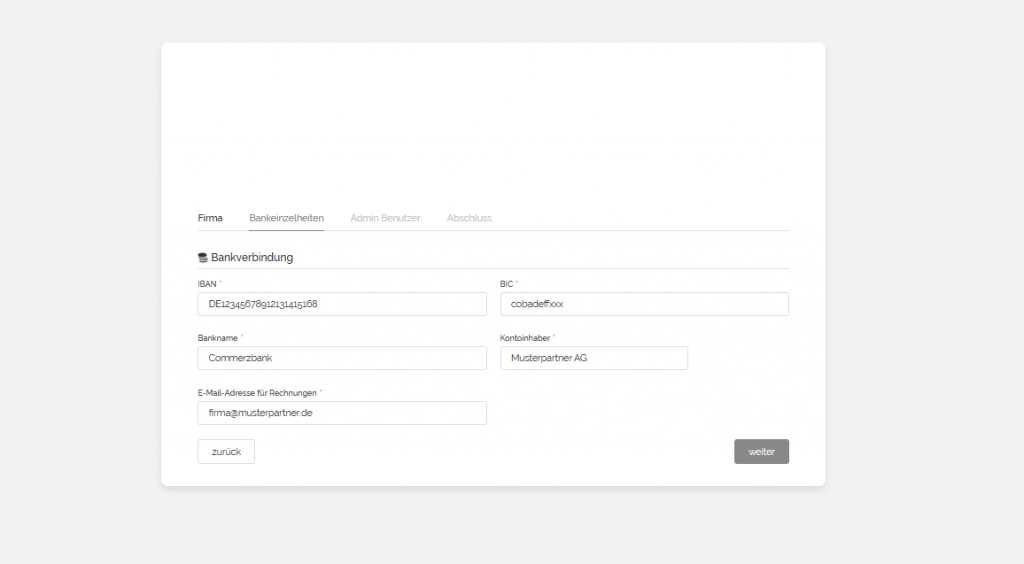Viewport: 1024px width, 564px height.
Task: Click the E-Mail-Adresse für Rechnungen label
Action: (x=257, y=393)
